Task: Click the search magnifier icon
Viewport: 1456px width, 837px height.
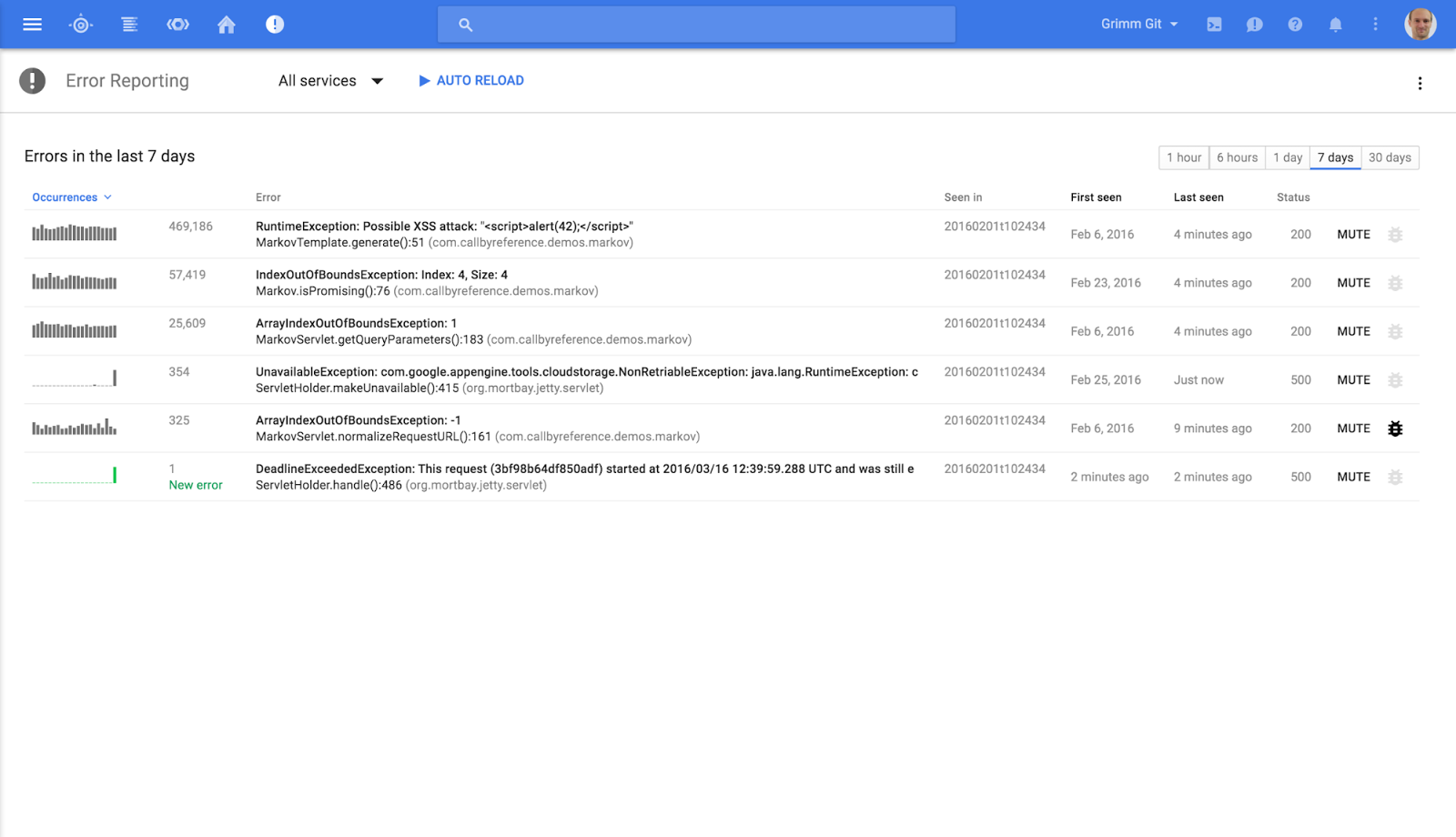Action: pos(465,25)
